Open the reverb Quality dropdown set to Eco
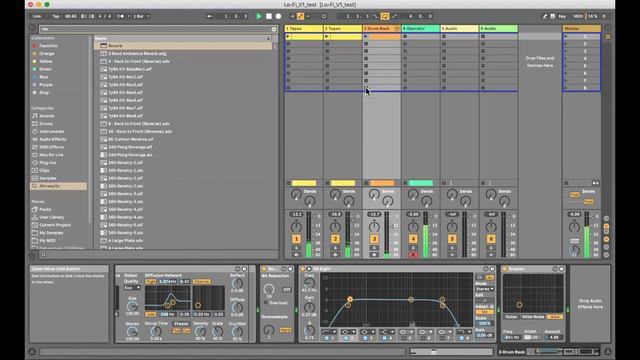The width and height of the screenshot is (640, 360). (132, 288)
